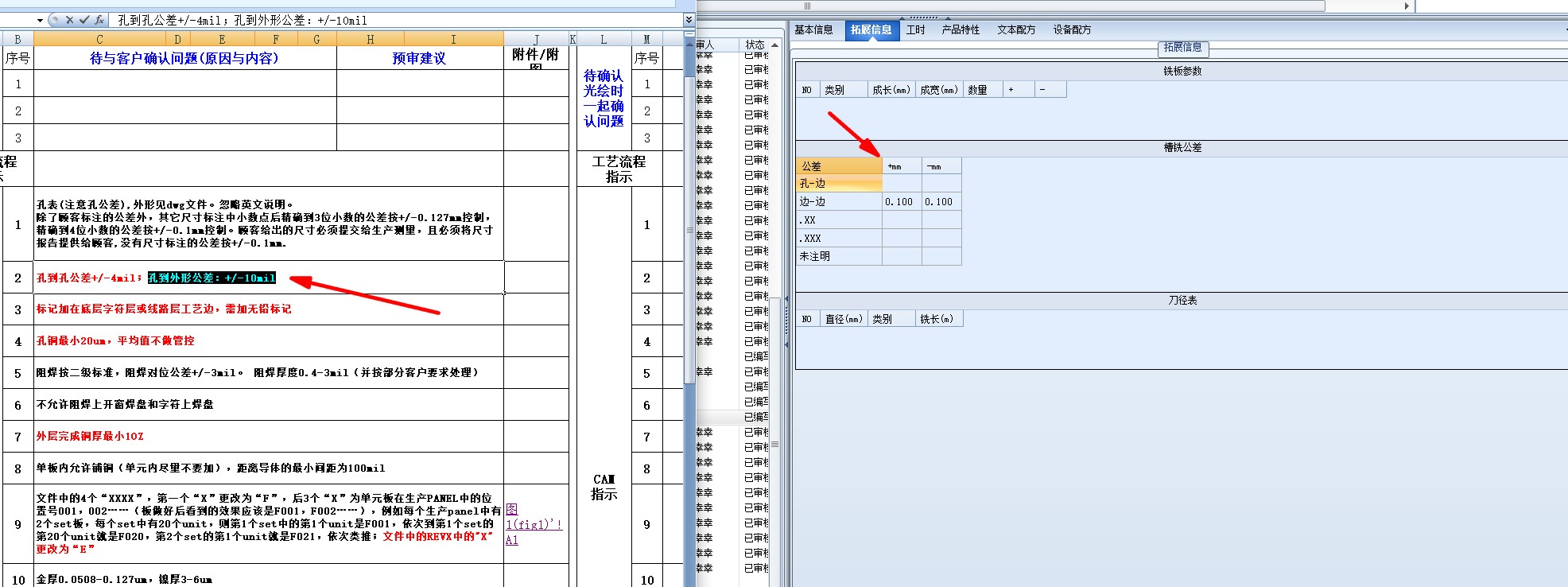This screenshot has height=587, width=1568.
Task: Click the right arrow of the top horizontal scrollbar
Action: coord(1407,6)
